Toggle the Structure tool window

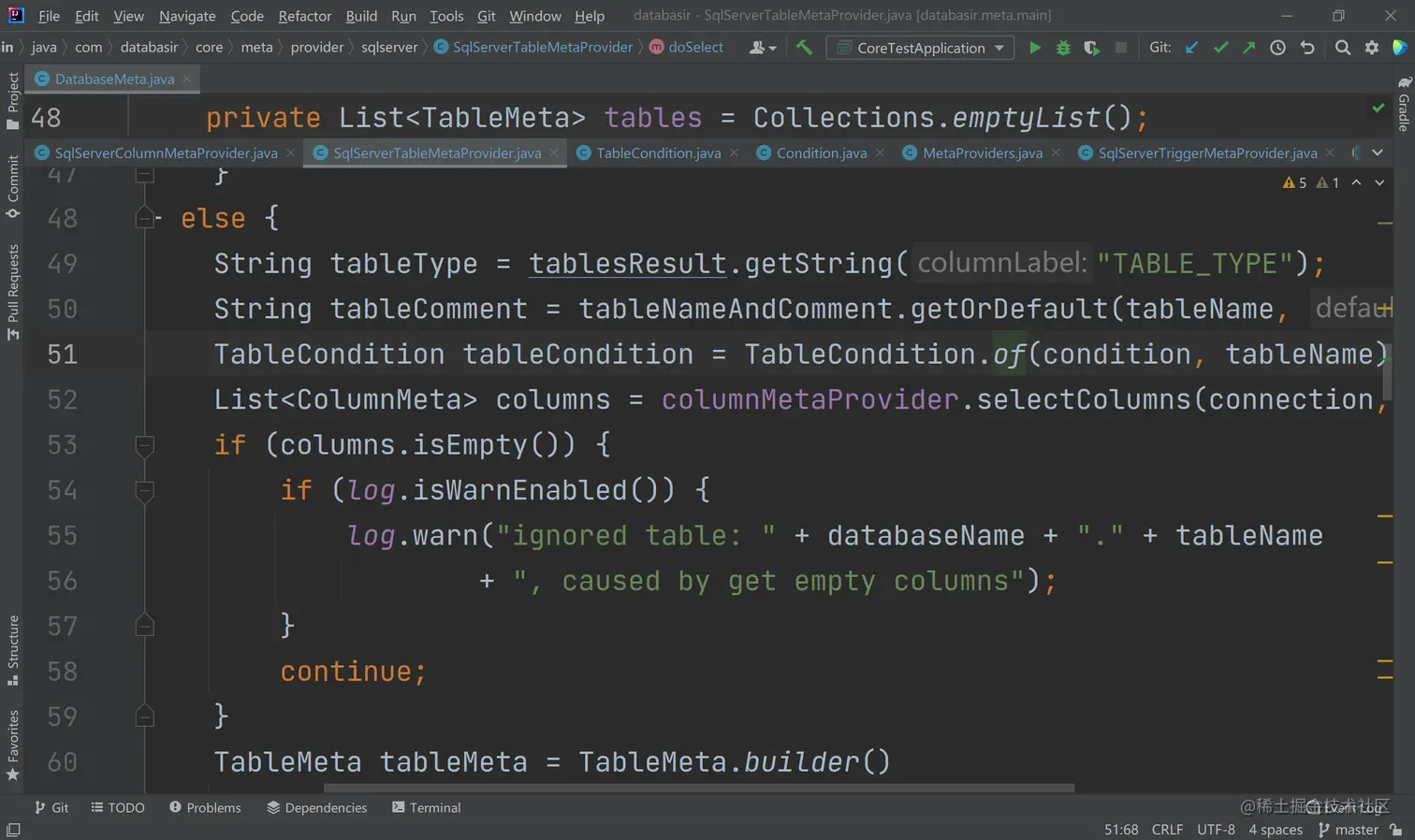coord(12,650)
